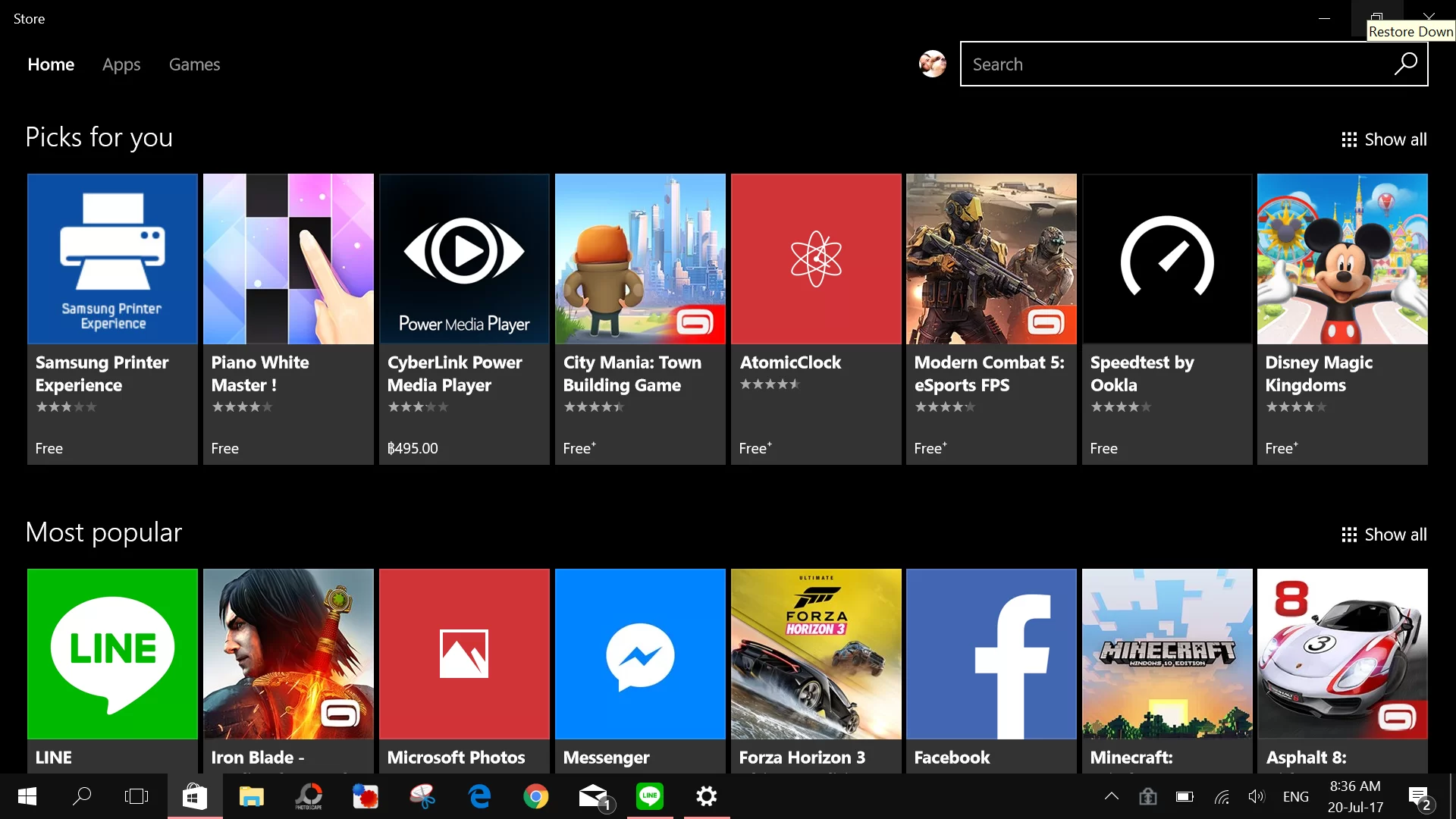This screenshot has height=819, width=1456.
Task: Open LINE from the taskbar
Action: point(650,796)
